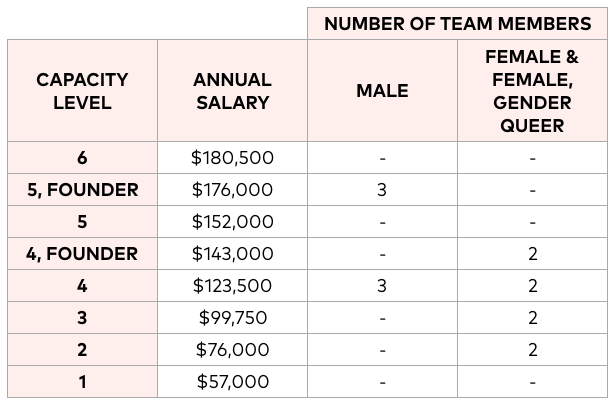Select female count 2 in $143,000 row

pyautogui.click(x=533, y=254)
